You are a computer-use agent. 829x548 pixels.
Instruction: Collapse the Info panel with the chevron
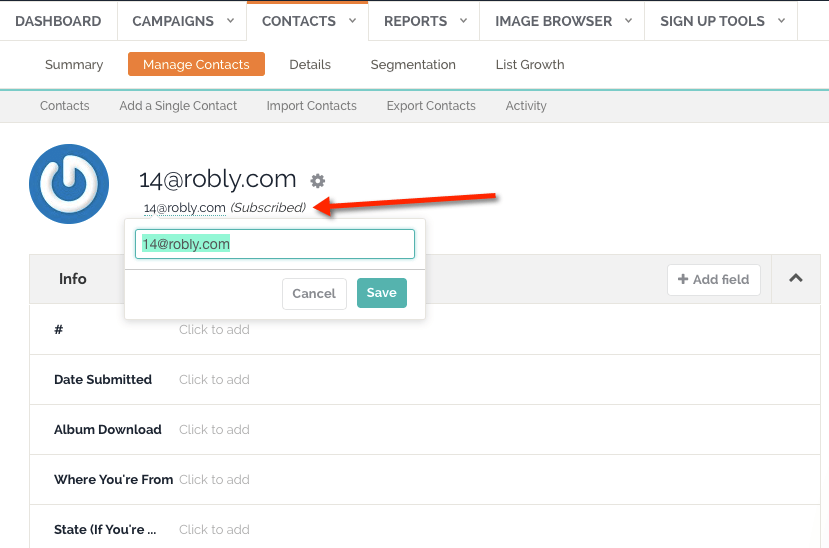tap(796, 278)
